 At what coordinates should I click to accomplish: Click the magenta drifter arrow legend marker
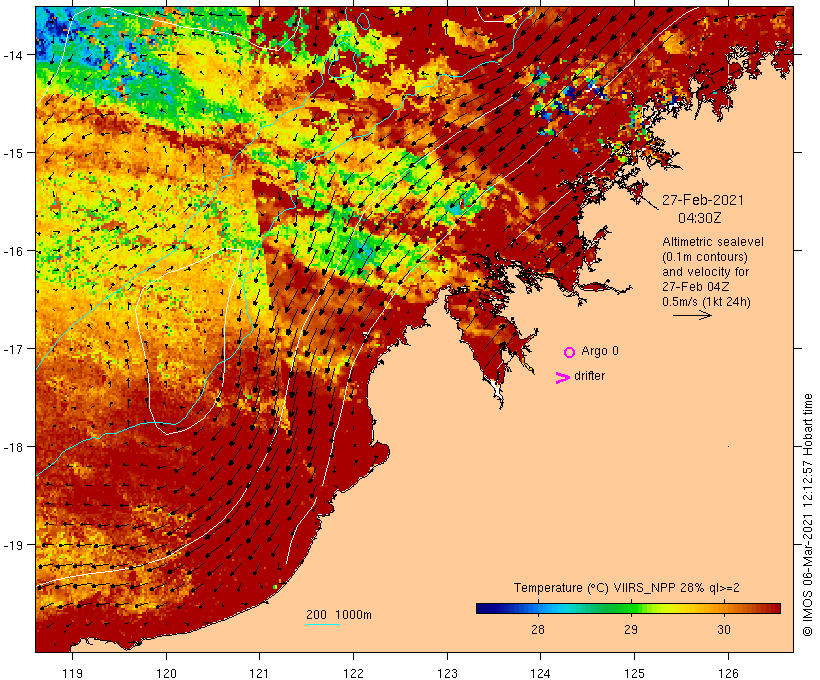click(x=562, y=377)
